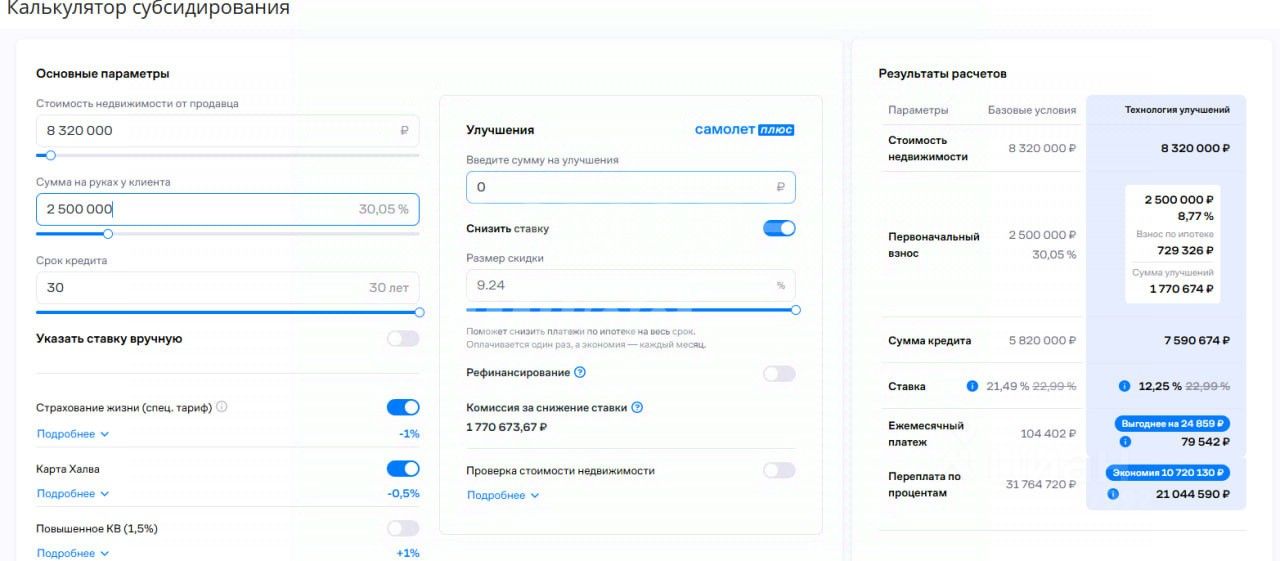Click info icon beside 79 542 ₽ payment

[1125, 442]
